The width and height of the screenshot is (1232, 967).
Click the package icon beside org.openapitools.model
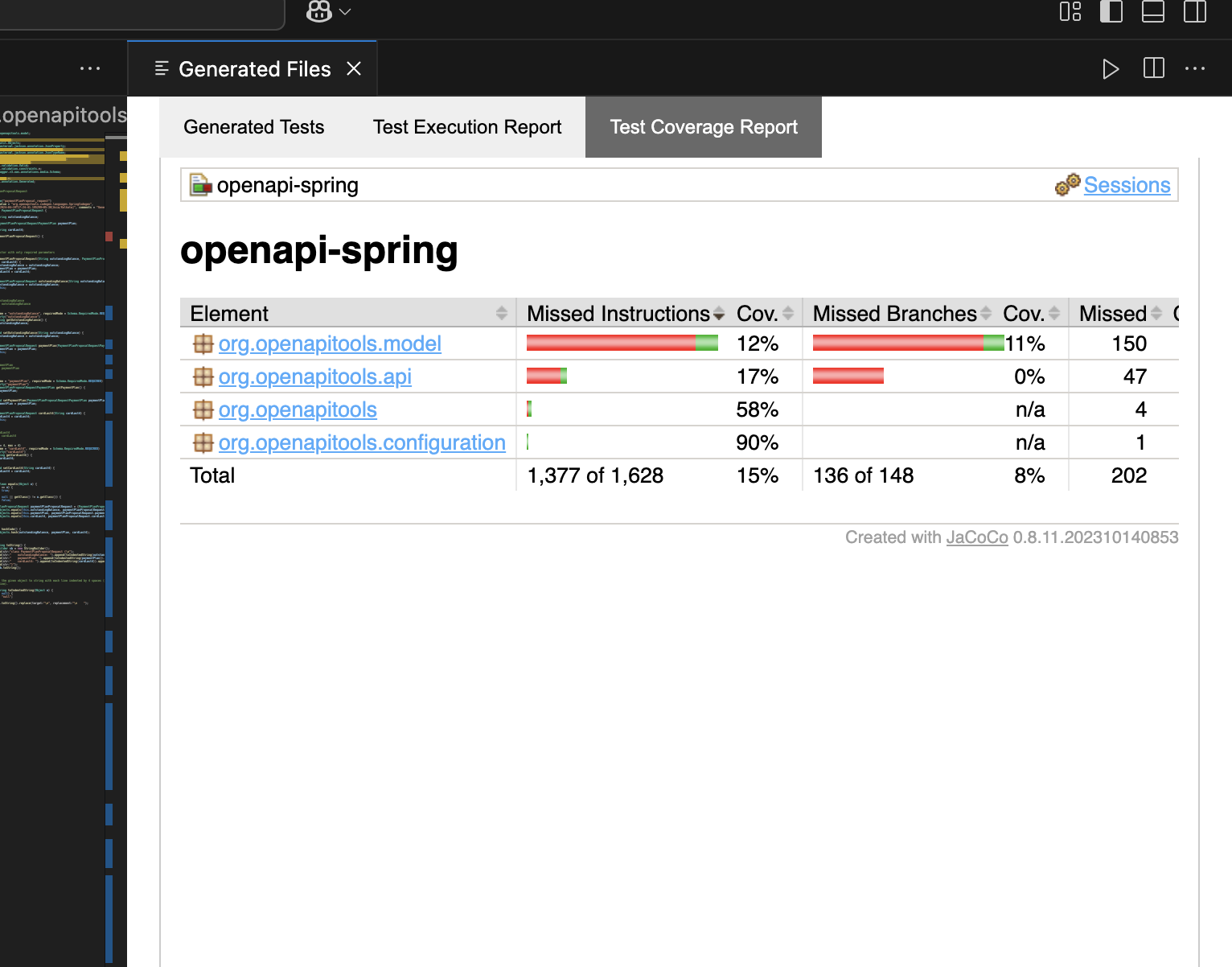click(203, 344)
